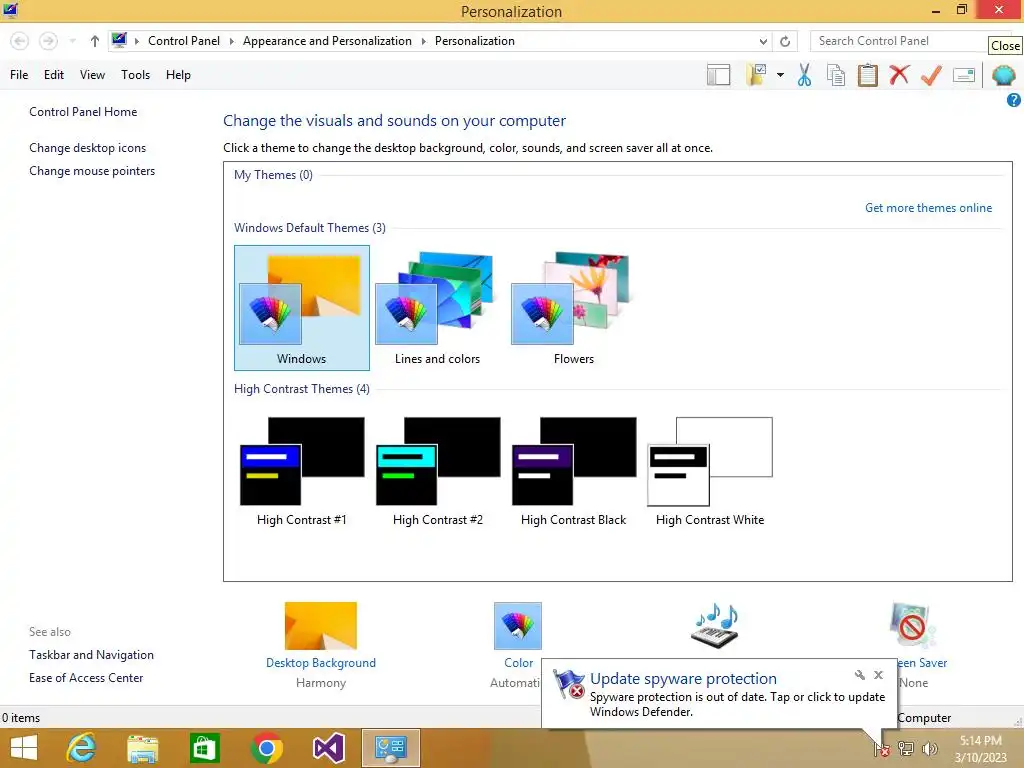Apply the High Contrast Black theme

[573, 472]
